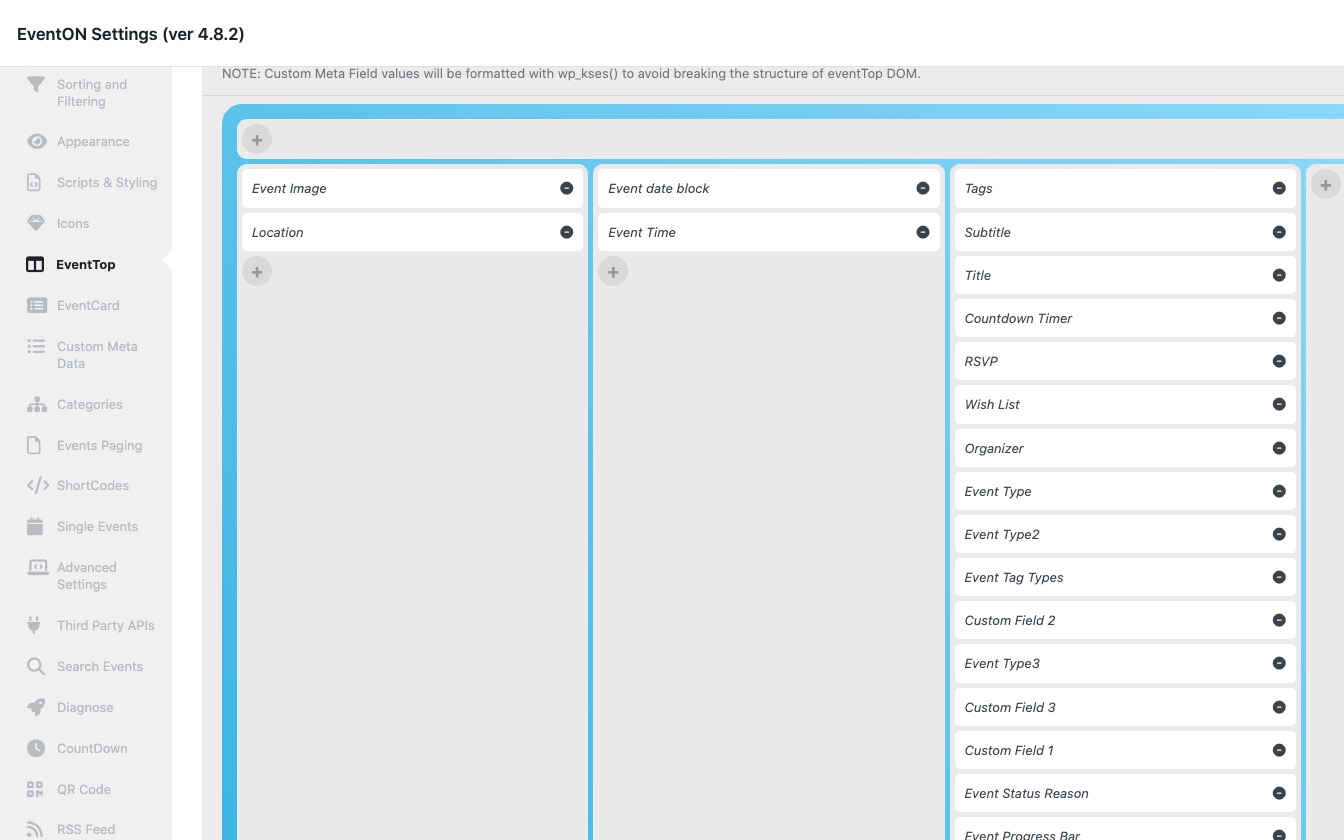Remove the Location field
1344x840 pixels.
566,232
